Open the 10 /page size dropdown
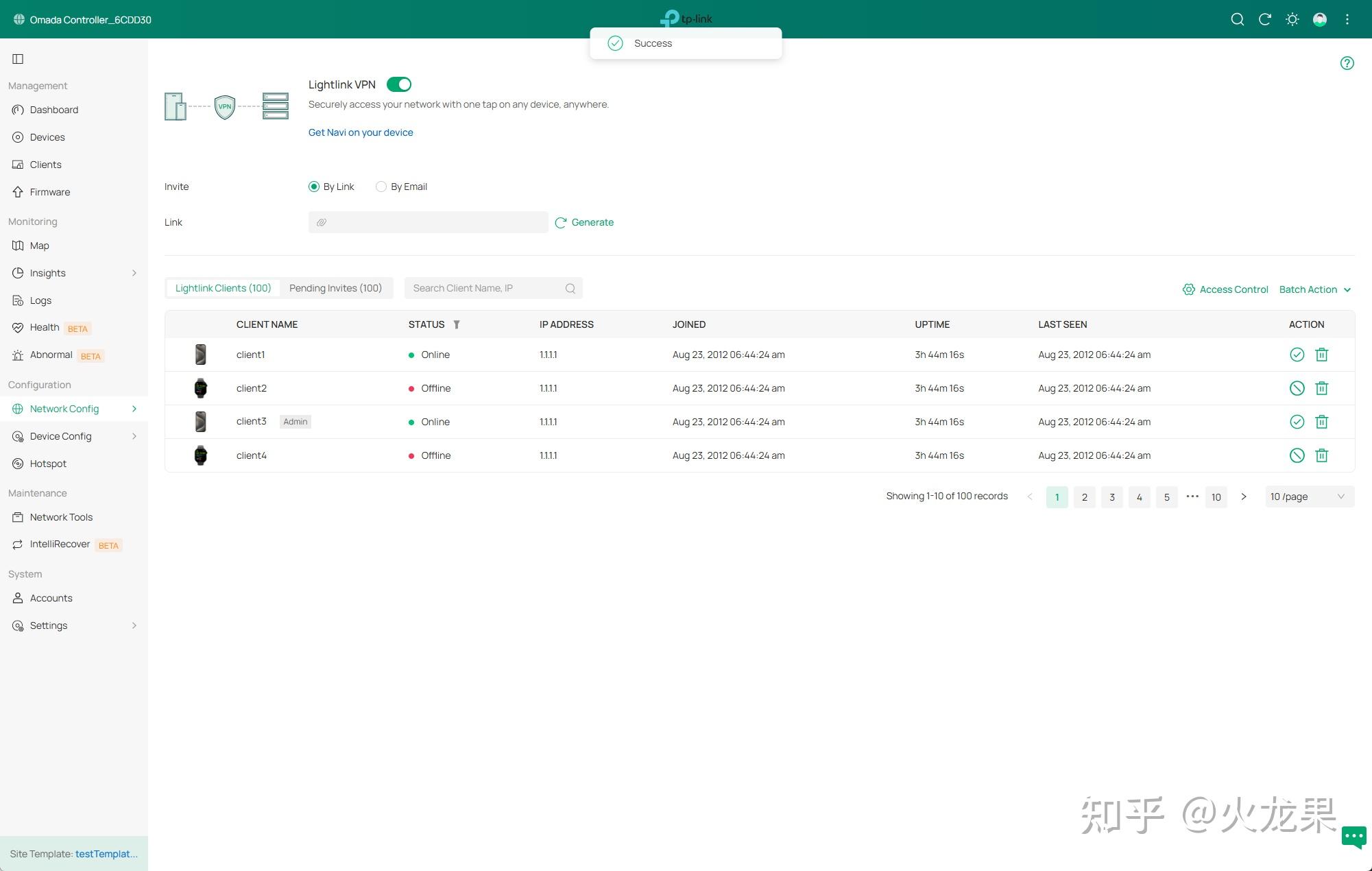 1308,497
